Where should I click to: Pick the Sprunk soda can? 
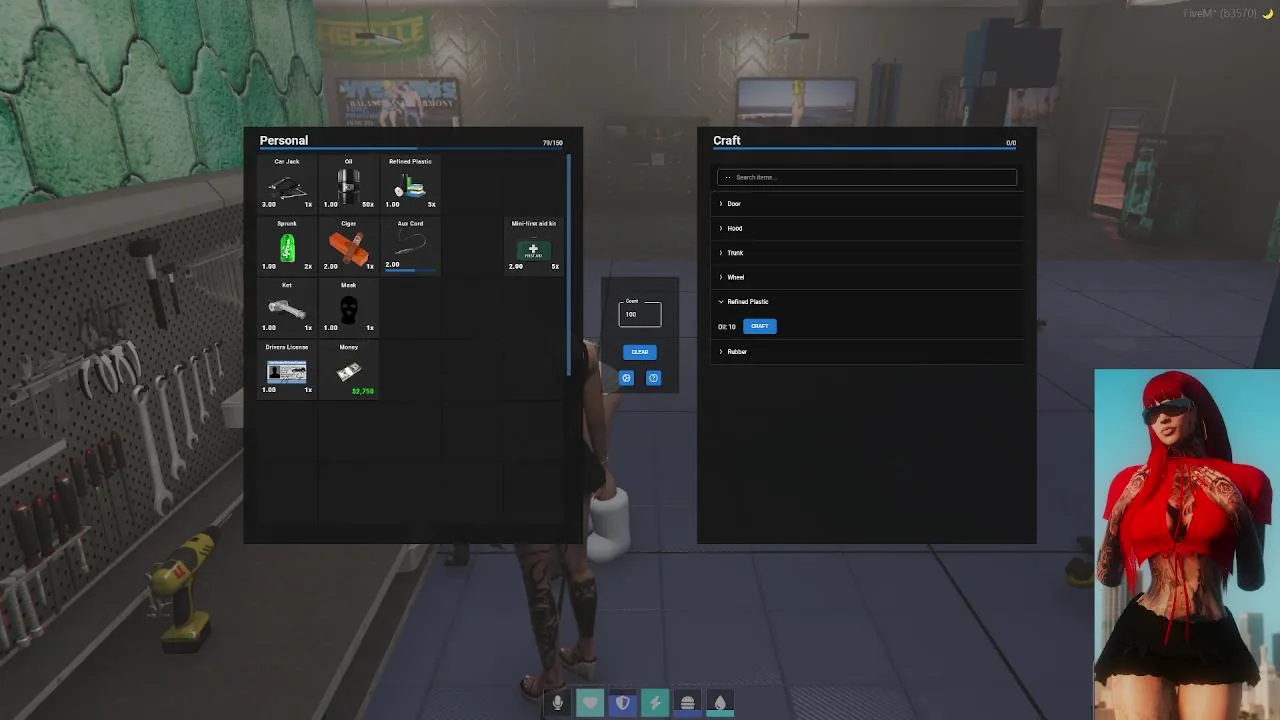[287, 245]
